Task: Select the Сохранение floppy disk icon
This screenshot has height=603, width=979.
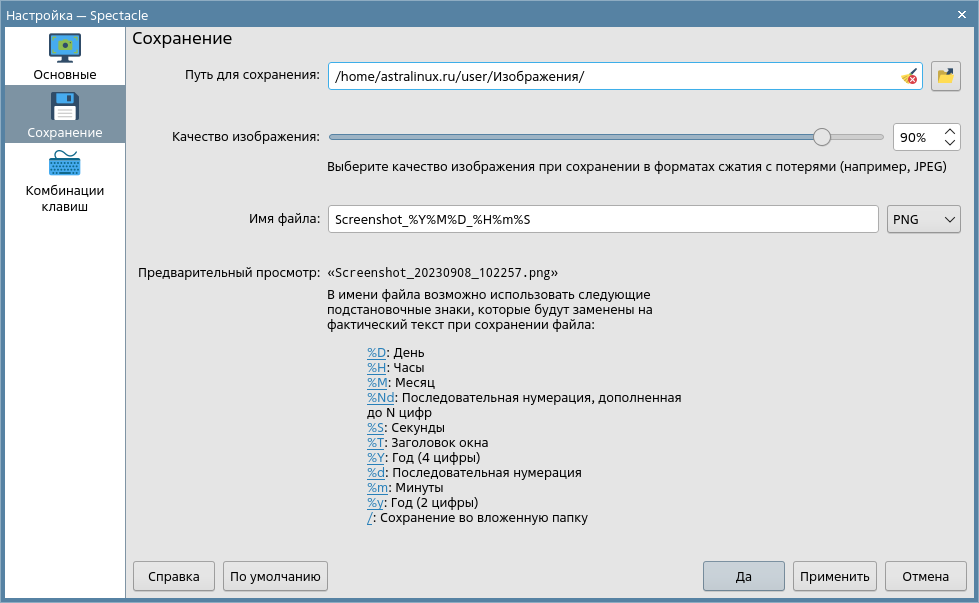Action: [65, 106]
